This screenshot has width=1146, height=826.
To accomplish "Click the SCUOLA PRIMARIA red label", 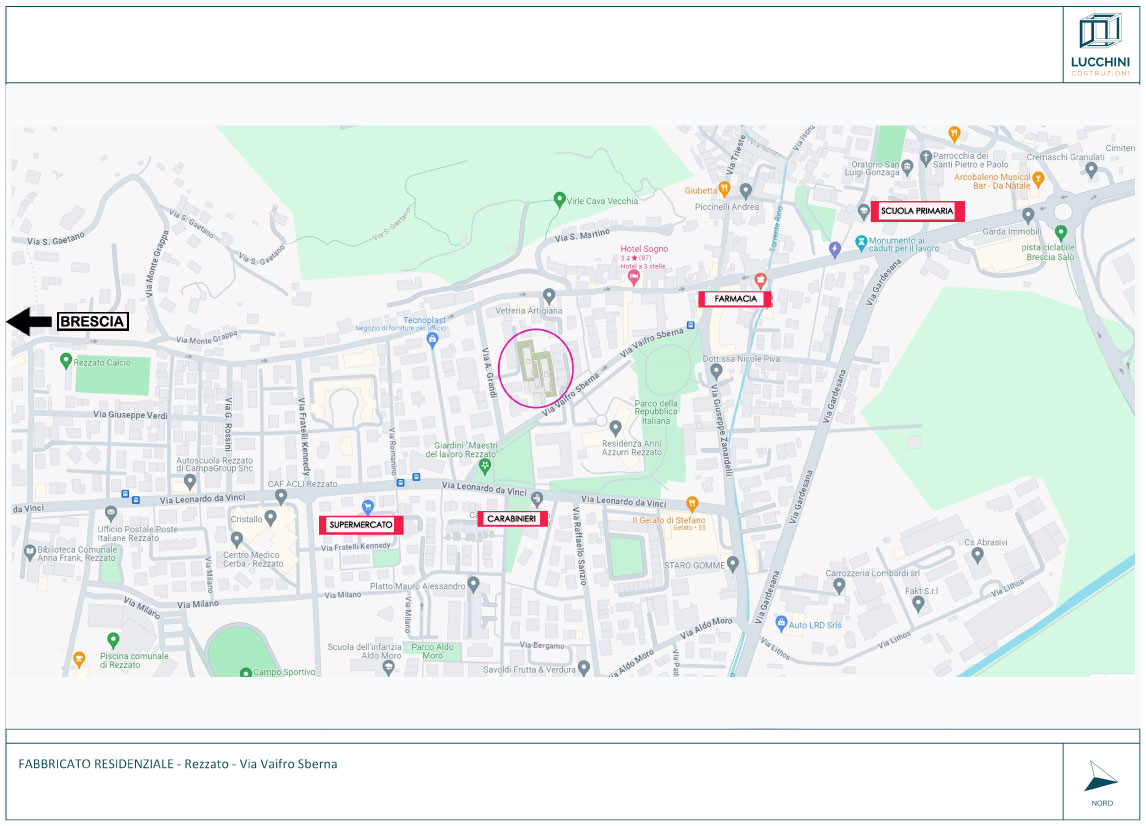I will pos(918,211).
